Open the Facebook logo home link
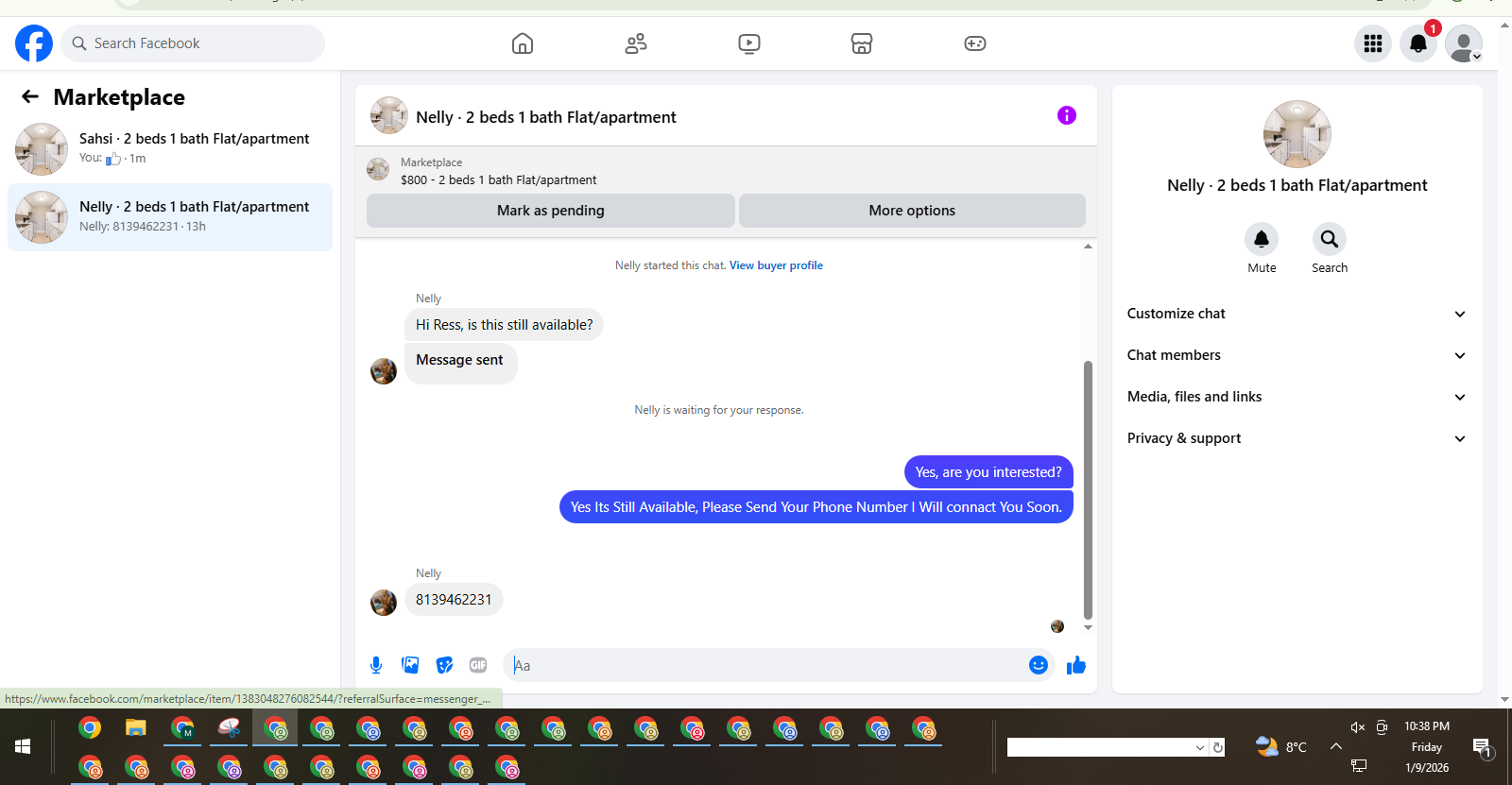This screenshot has height=785, width=1512. (34, 43)
